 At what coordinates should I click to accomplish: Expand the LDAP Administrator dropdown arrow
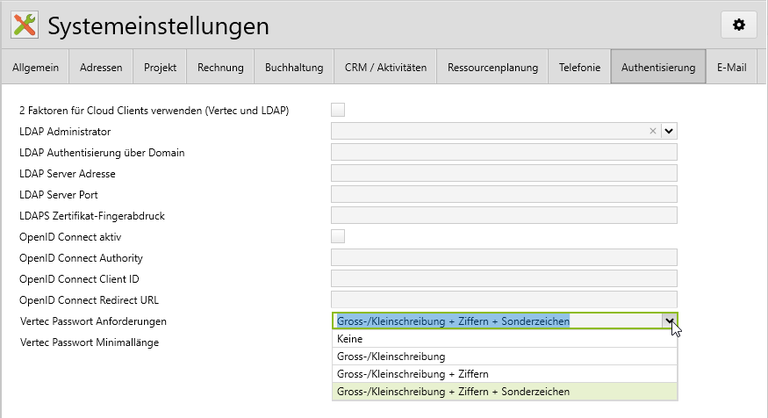669,131
